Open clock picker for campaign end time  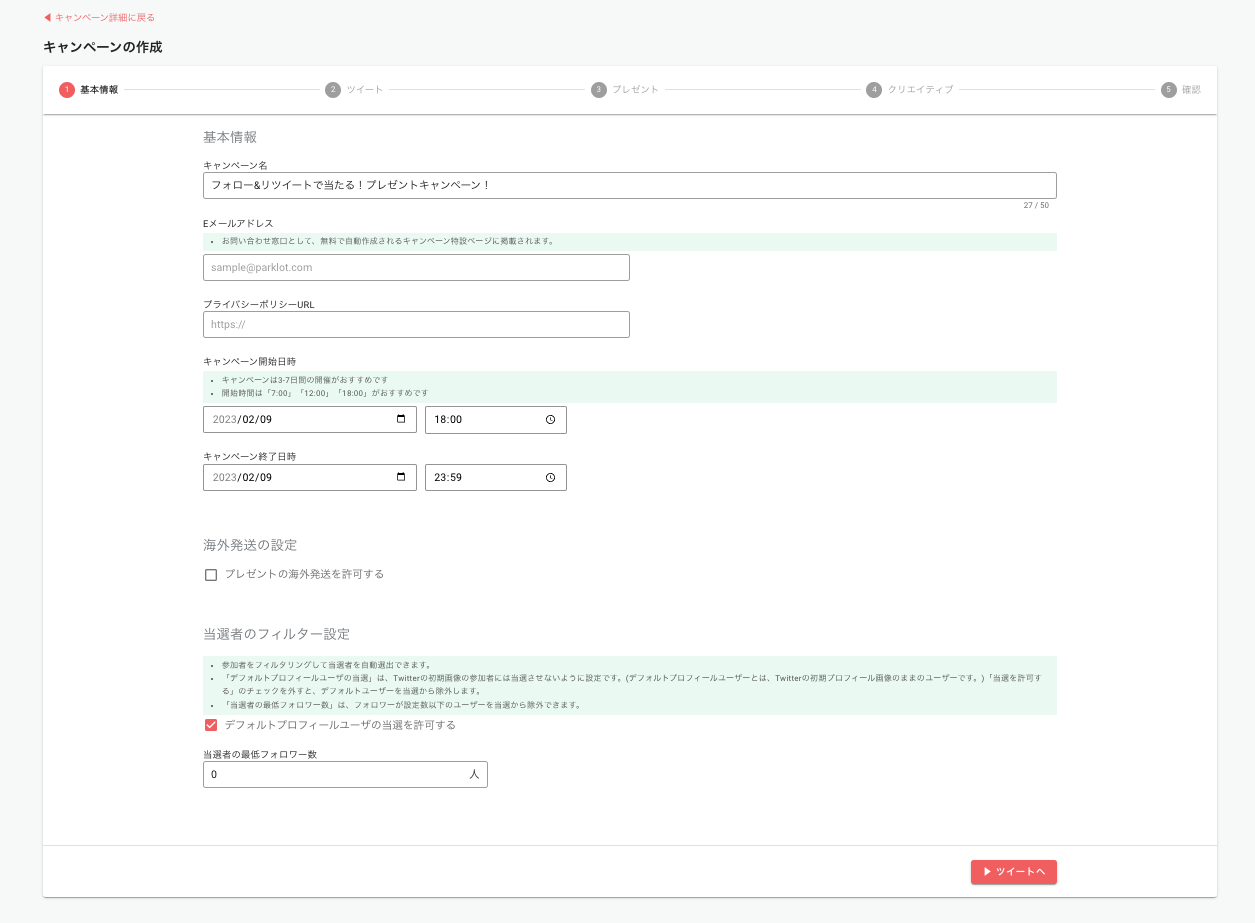point(550,478)
